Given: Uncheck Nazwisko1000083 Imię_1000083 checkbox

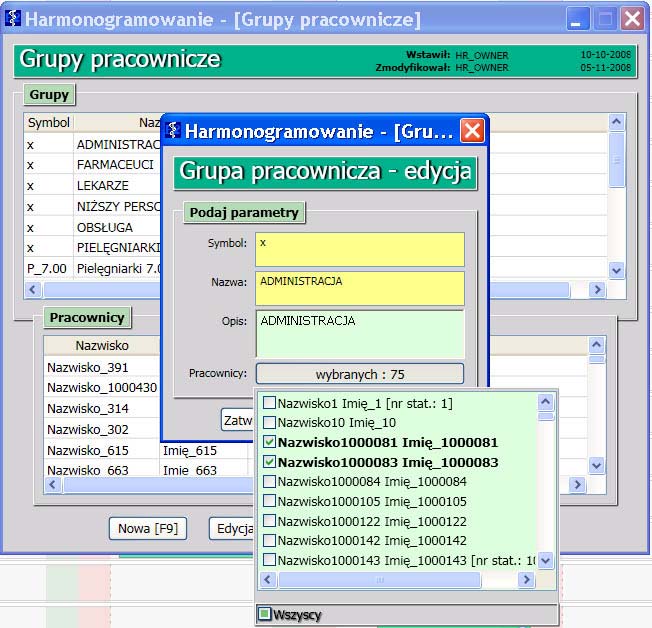Looking at the screenshot, I should tap(269, 462).
